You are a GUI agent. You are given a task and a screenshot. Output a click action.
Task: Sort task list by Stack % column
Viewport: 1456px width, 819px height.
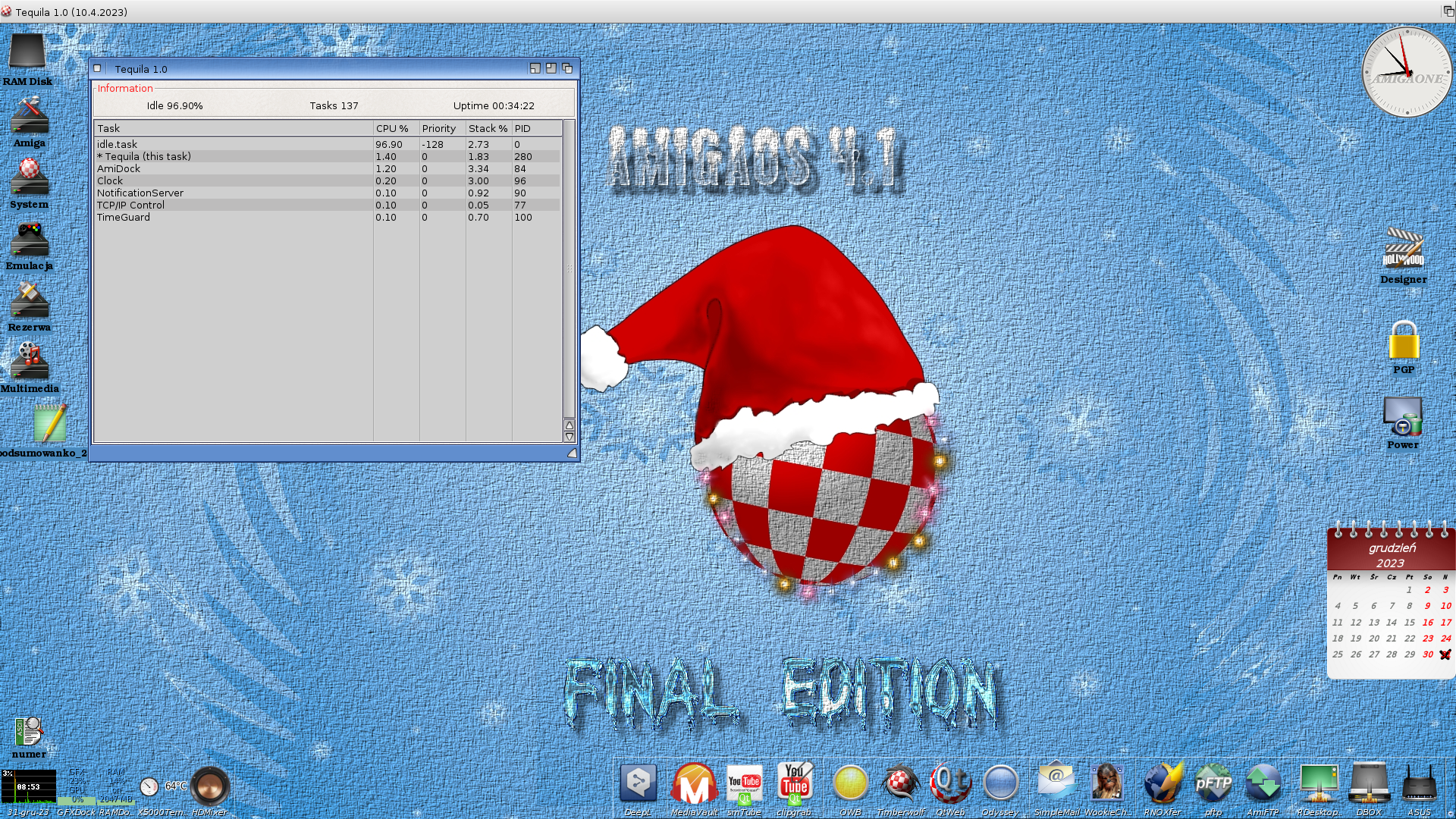point(488,128)
